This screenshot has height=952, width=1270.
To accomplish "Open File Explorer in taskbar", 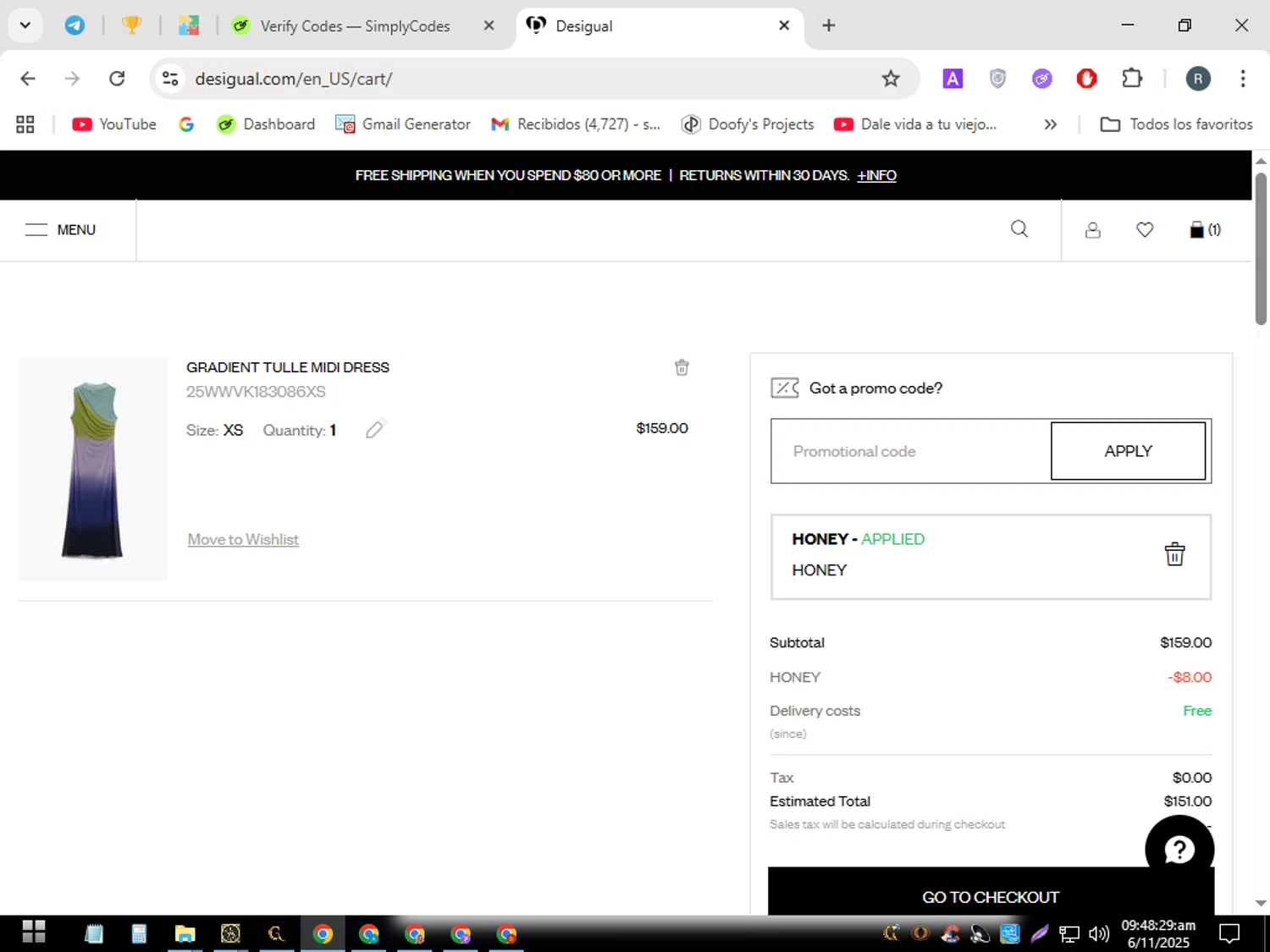I will point(185,933).
